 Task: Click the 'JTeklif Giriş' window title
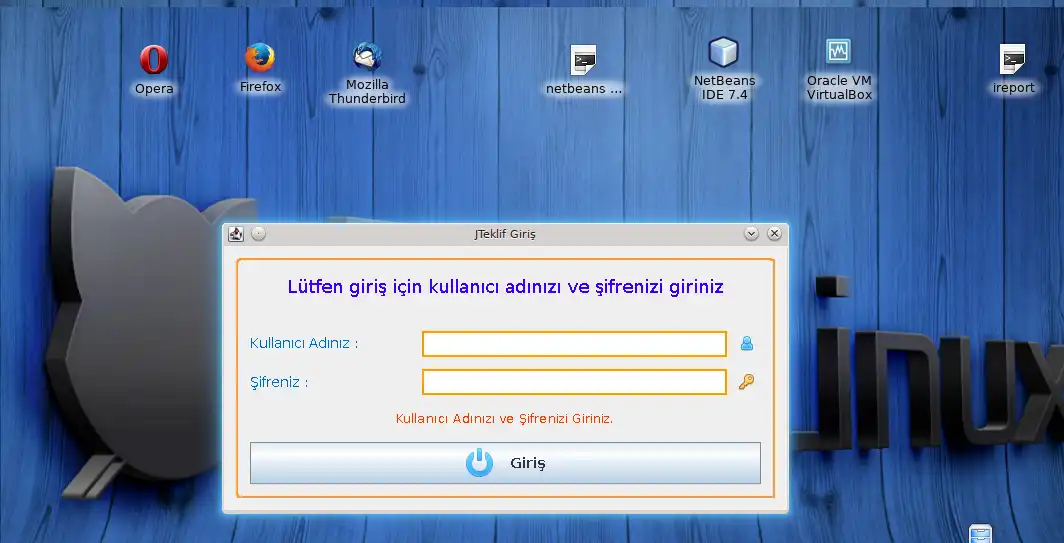[505, 234]
